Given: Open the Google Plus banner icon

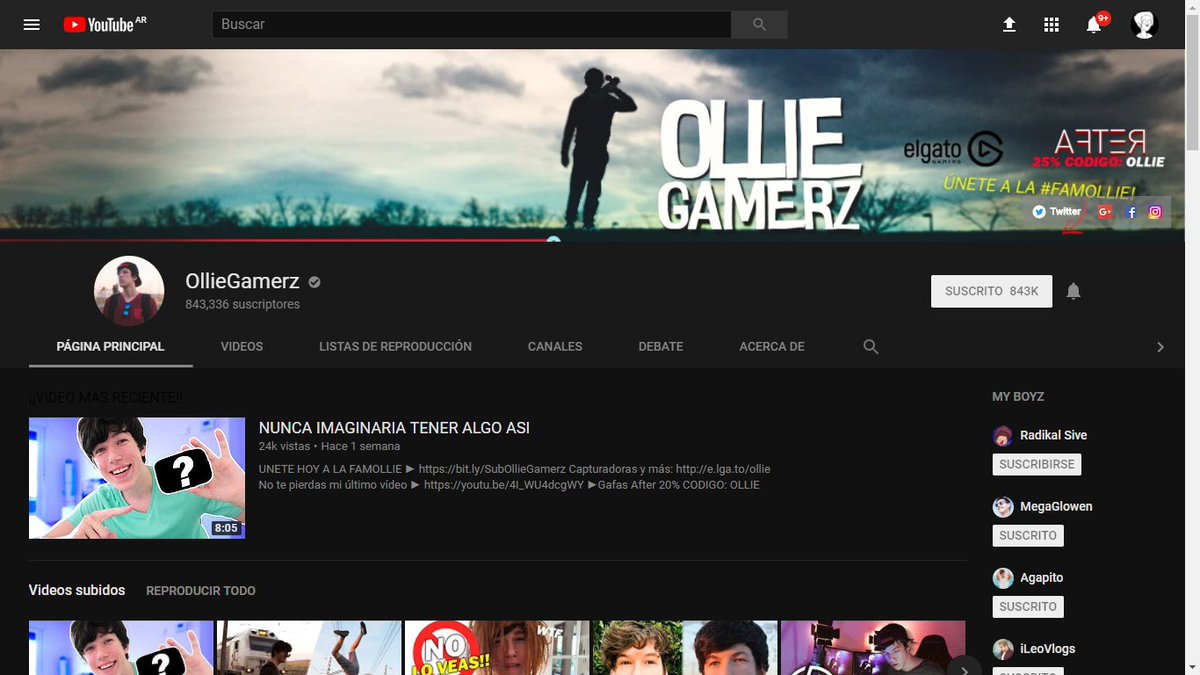Looking at the screenshot, I should pos(1105,212).
